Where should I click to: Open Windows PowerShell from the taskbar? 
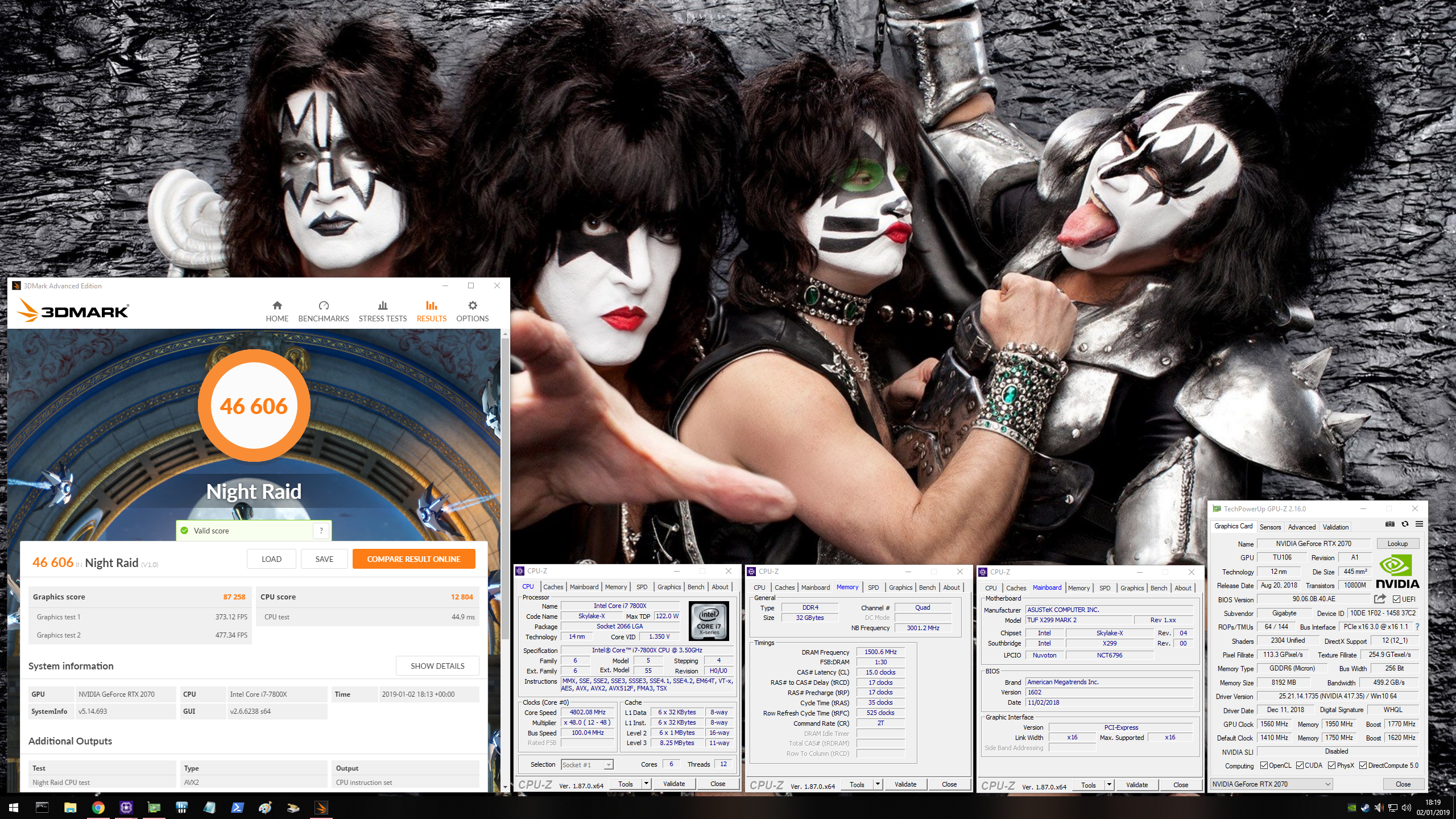point(237,808)
